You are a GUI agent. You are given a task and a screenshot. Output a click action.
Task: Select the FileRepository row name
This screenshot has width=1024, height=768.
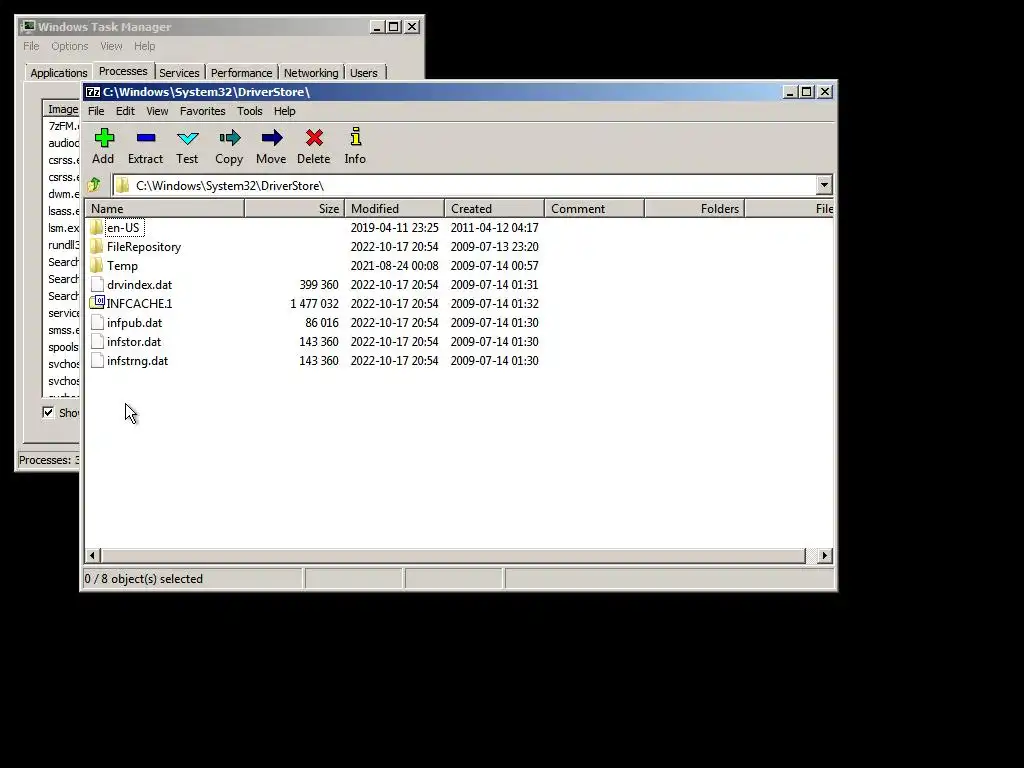click(x=144, y=247)
